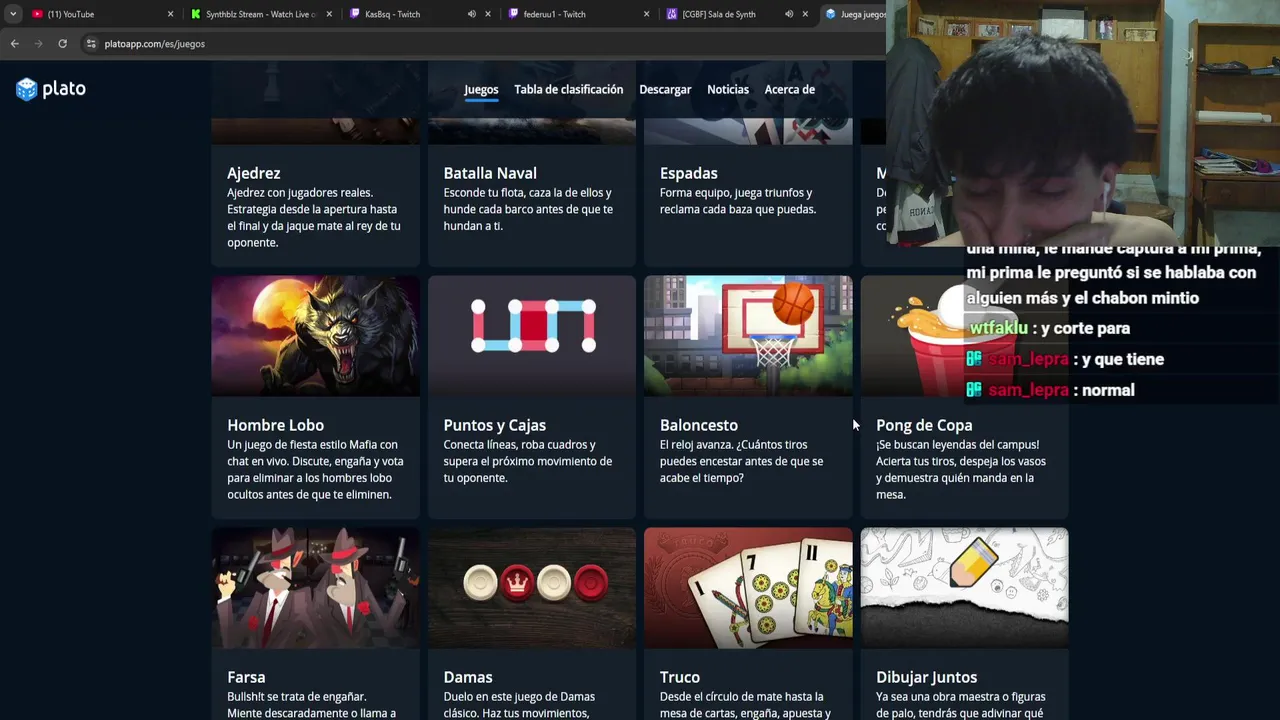
Task: Click the Ajedrez game title
Action: click(x=254, y=173)
